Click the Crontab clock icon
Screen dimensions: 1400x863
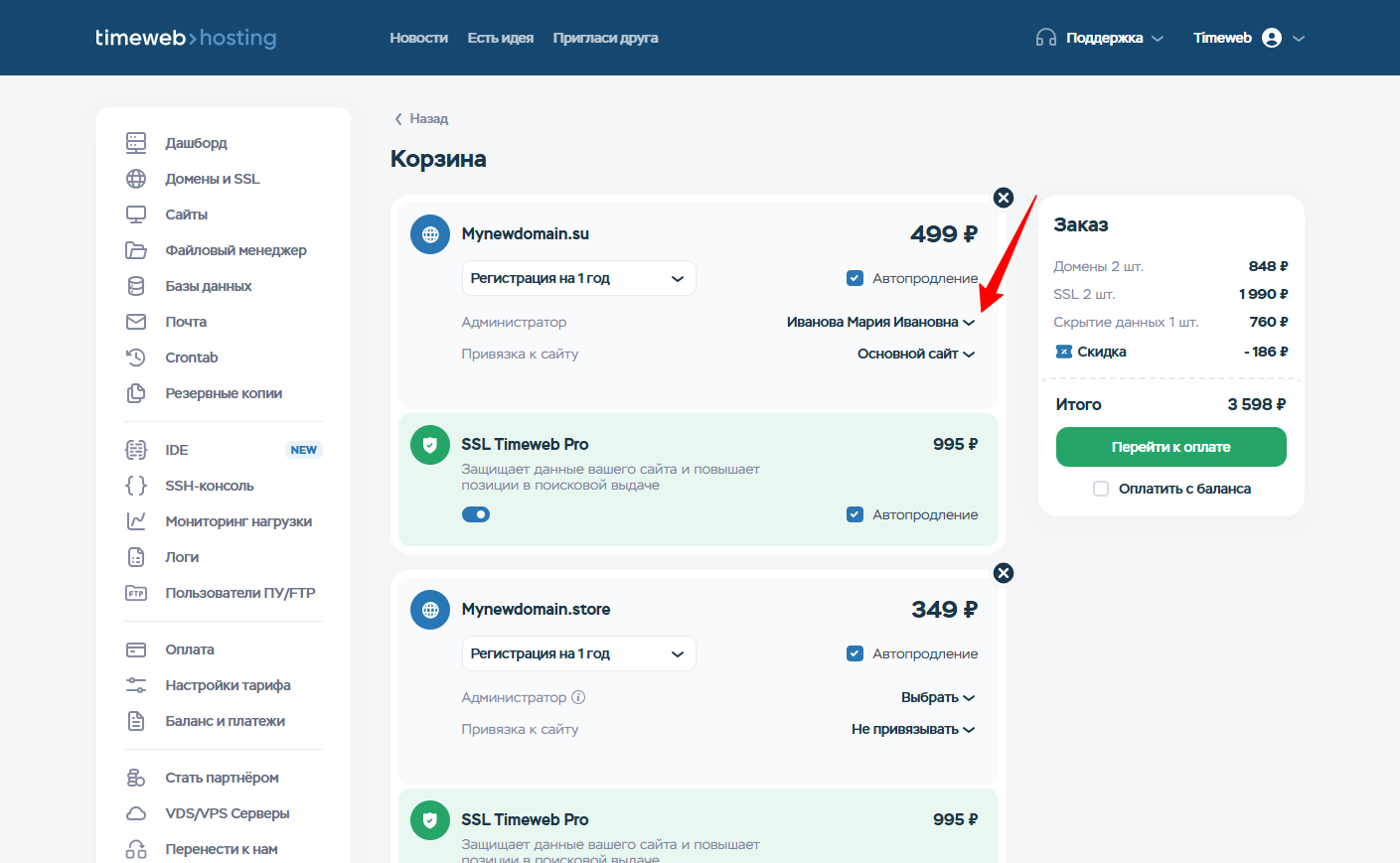(x=136, y=358)
